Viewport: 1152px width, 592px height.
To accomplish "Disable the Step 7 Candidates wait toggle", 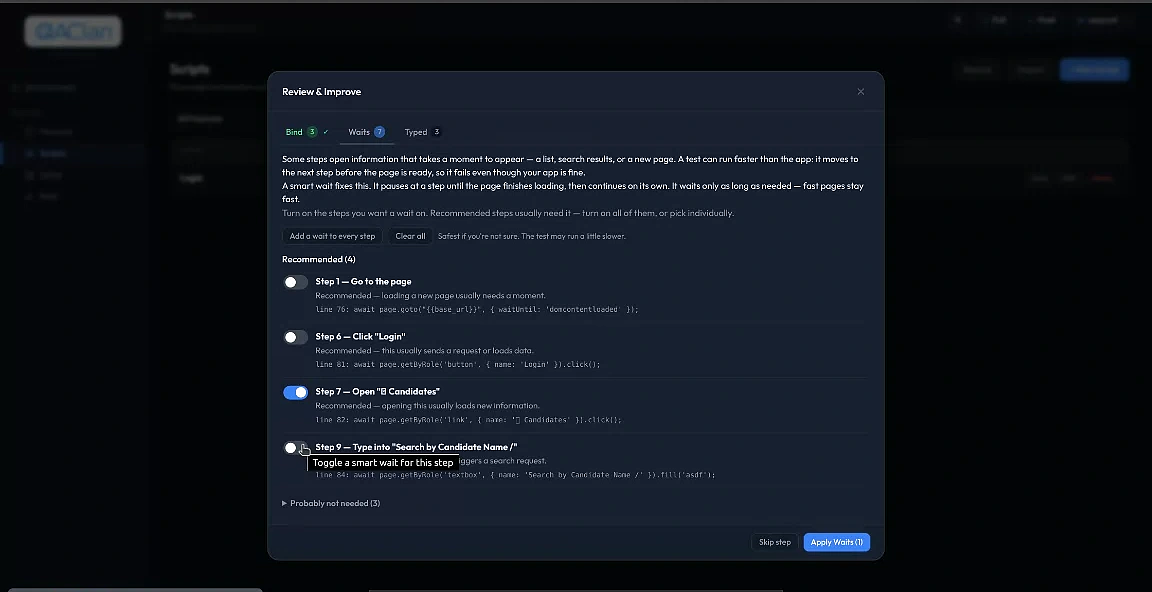I will (295, 393).
